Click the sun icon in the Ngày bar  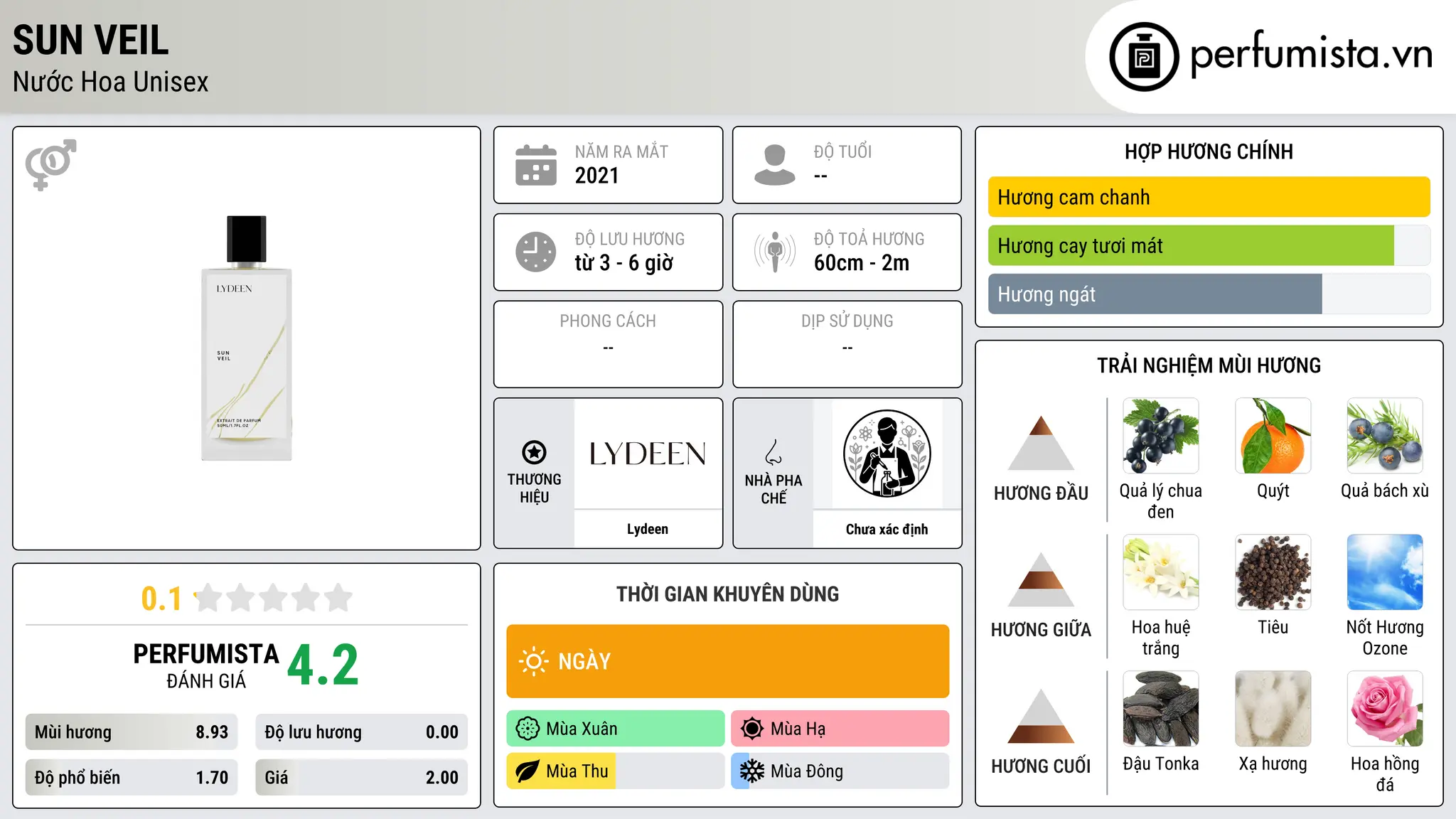click(x=533, y=661)
